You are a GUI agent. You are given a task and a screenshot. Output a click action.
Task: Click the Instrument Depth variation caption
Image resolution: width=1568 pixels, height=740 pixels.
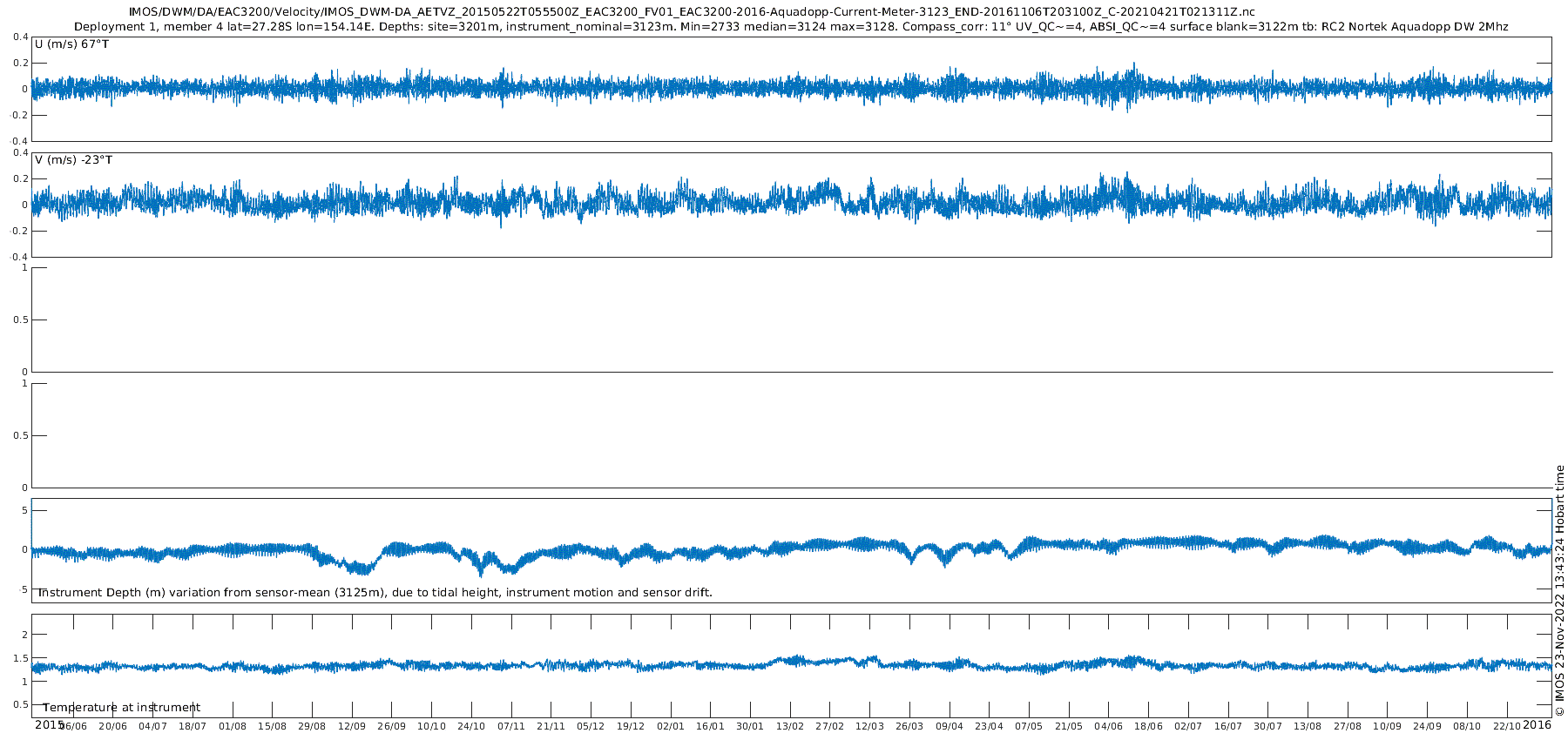[374, 593]
